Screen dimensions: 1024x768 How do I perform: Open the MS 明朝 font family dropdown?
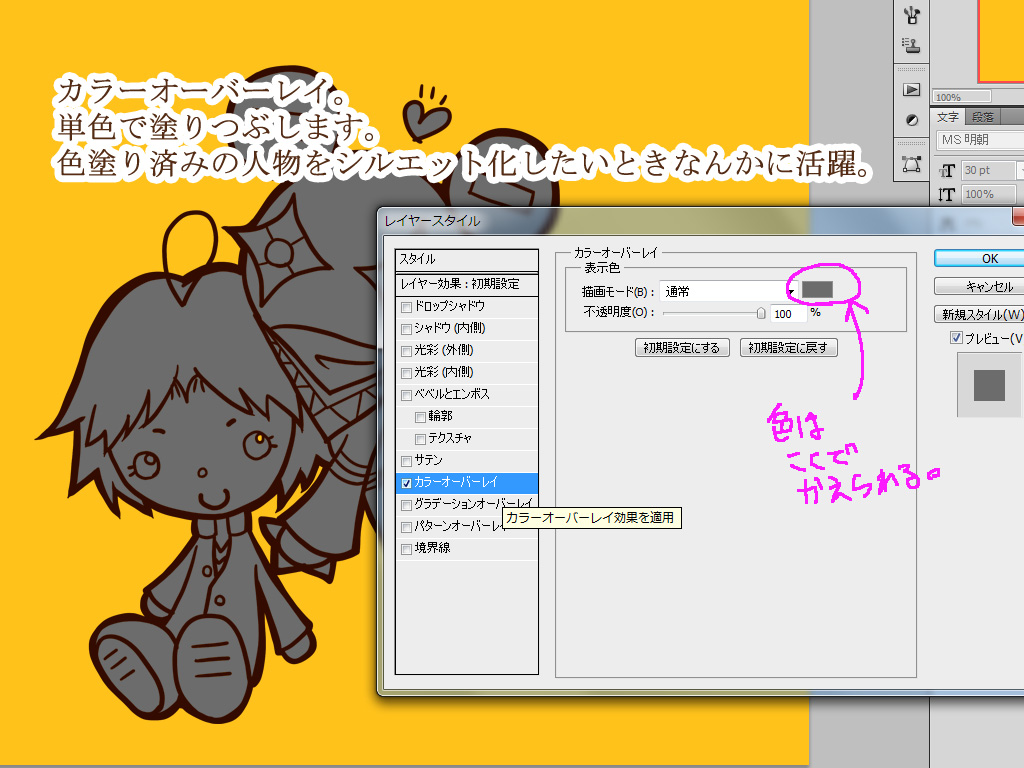point(978,141)
